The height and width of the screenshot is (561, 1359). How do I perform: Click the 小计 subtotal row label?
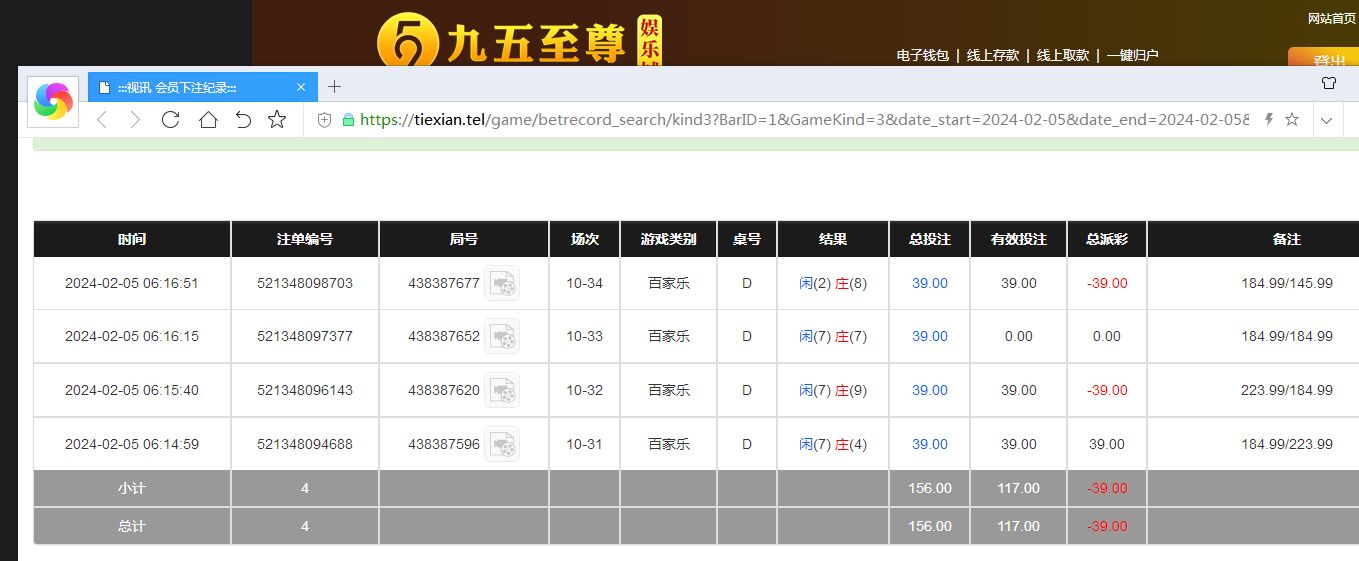point(132,489)
